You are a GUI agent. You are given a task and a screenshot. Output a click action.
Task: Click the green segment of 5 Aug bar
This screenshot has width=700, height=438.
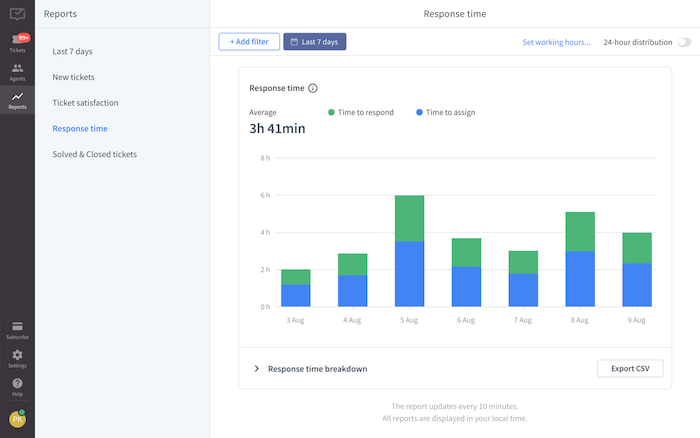pyautogui.click(x=409, y=218)
